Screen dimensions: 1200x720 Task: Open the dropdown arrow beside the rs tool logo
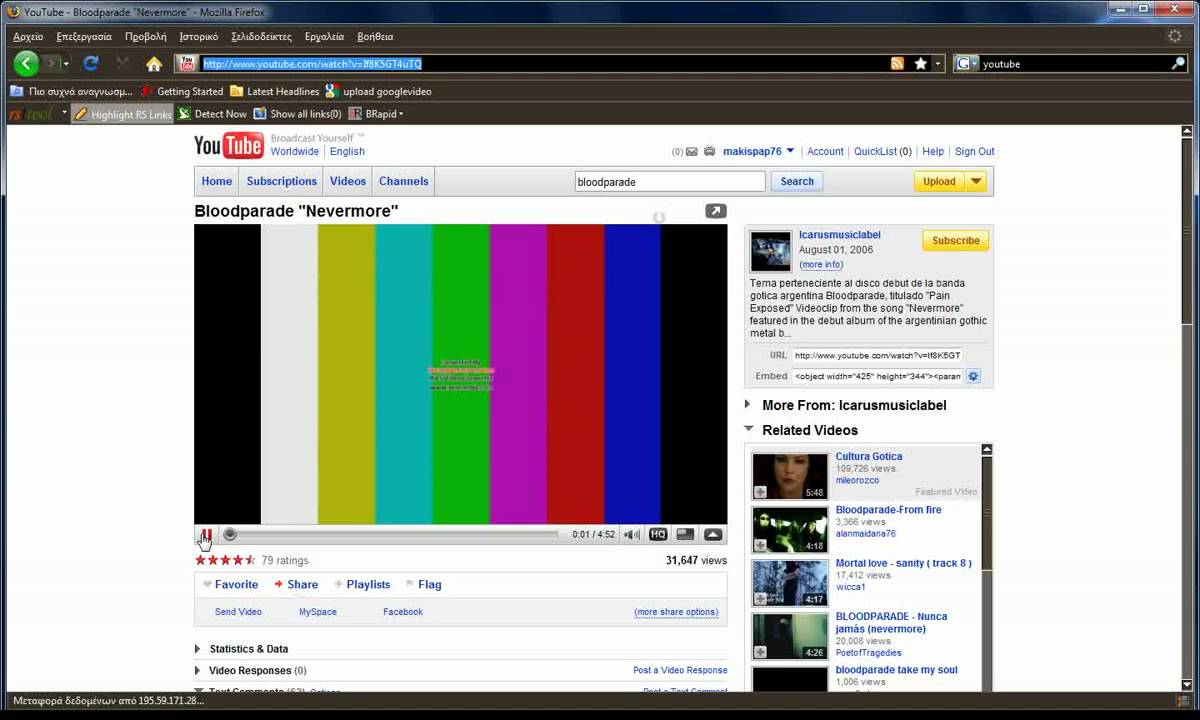(x=64, y=113)
